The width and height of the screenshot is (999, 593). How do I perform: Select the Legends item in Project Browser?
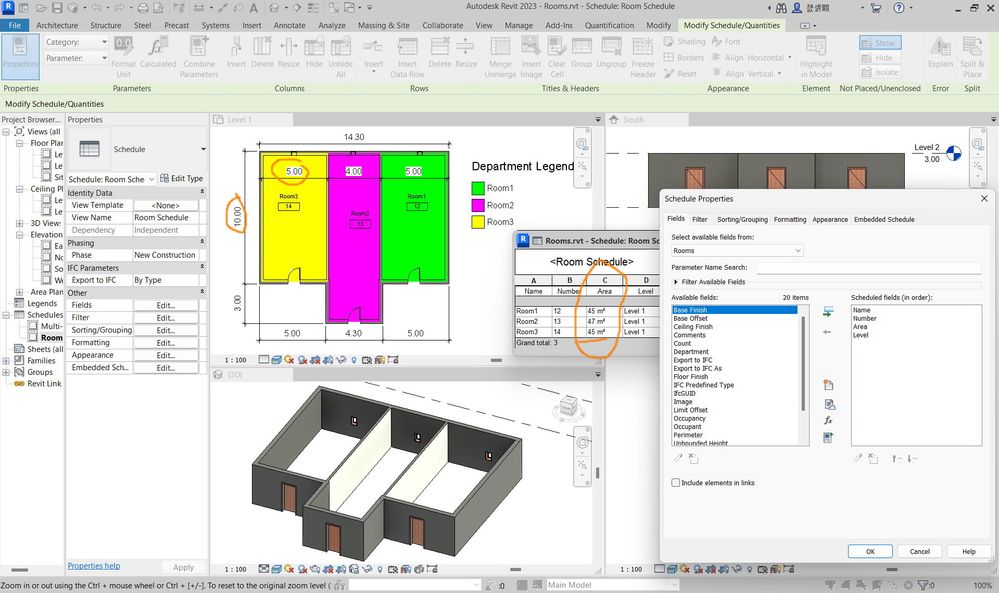[x=42, y=303]
